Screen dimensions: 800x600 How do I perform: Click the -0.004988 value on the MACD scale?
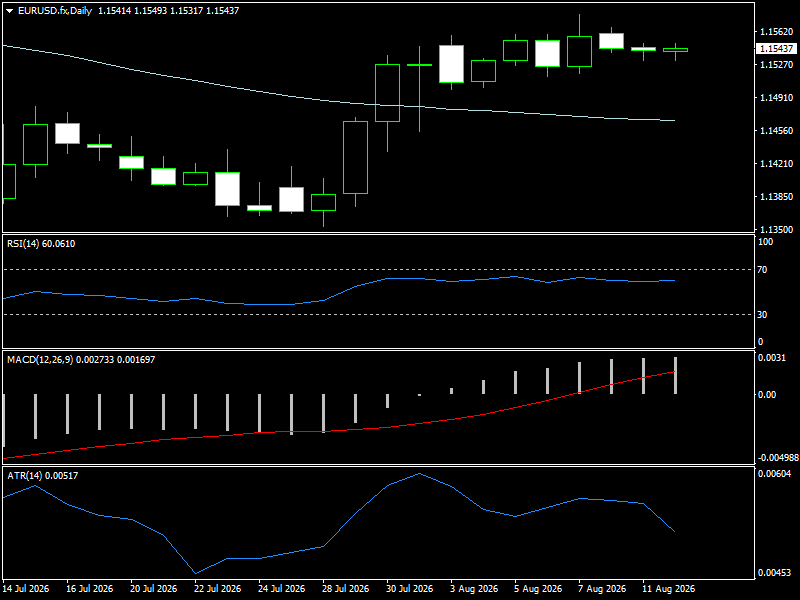click(778, 458)
